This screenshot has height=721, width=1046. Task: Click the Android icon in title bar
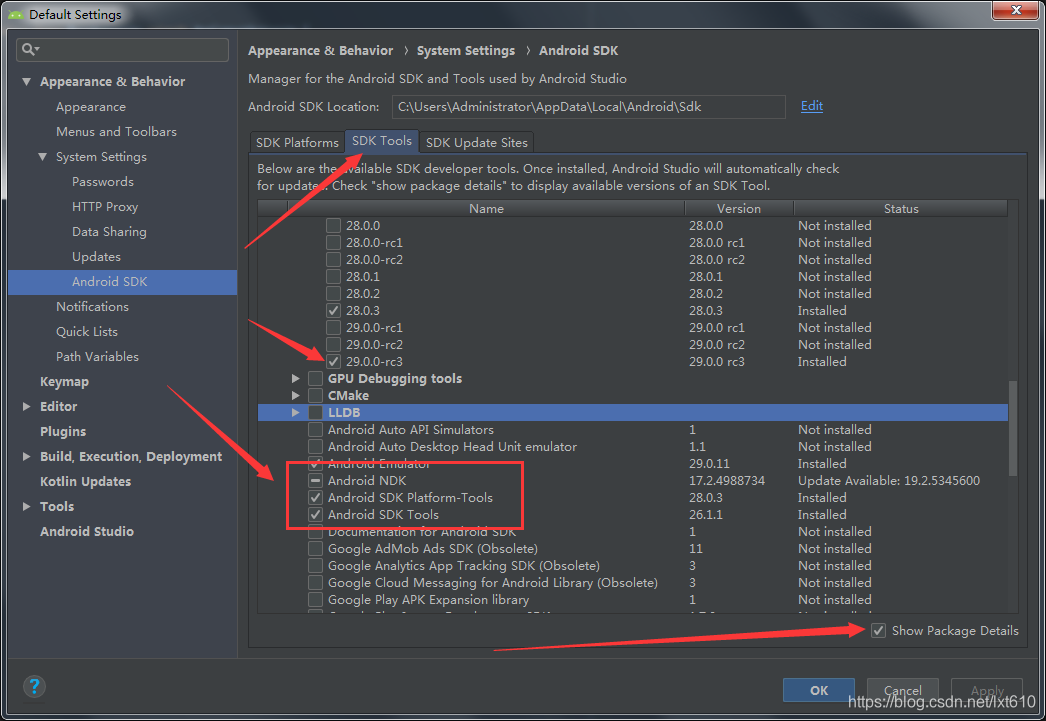(x=16, y=14)
